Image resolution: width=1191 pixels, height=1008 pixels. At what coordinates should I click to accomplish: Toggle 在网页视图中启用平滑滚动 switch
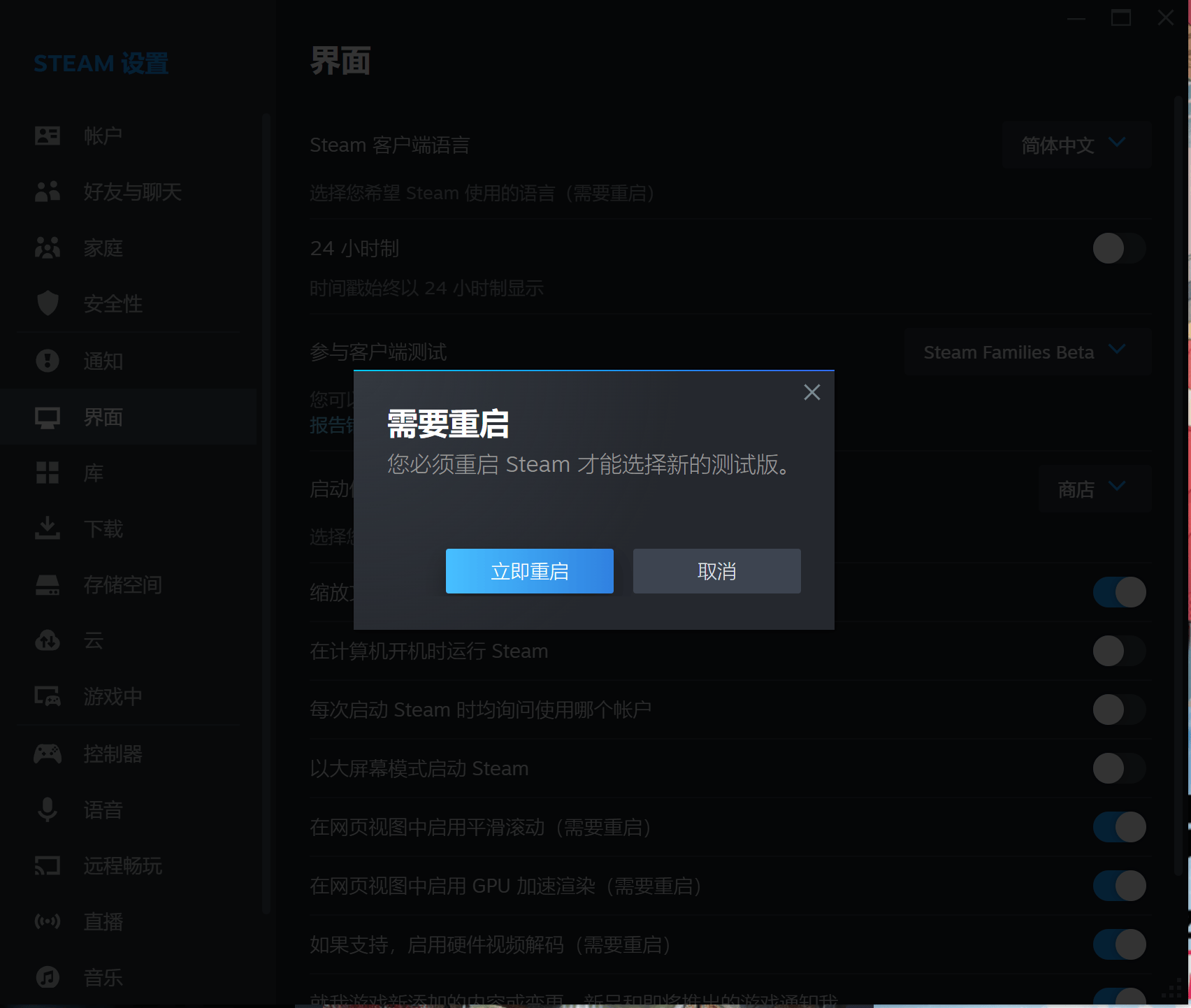click(x=1120, y=827)
